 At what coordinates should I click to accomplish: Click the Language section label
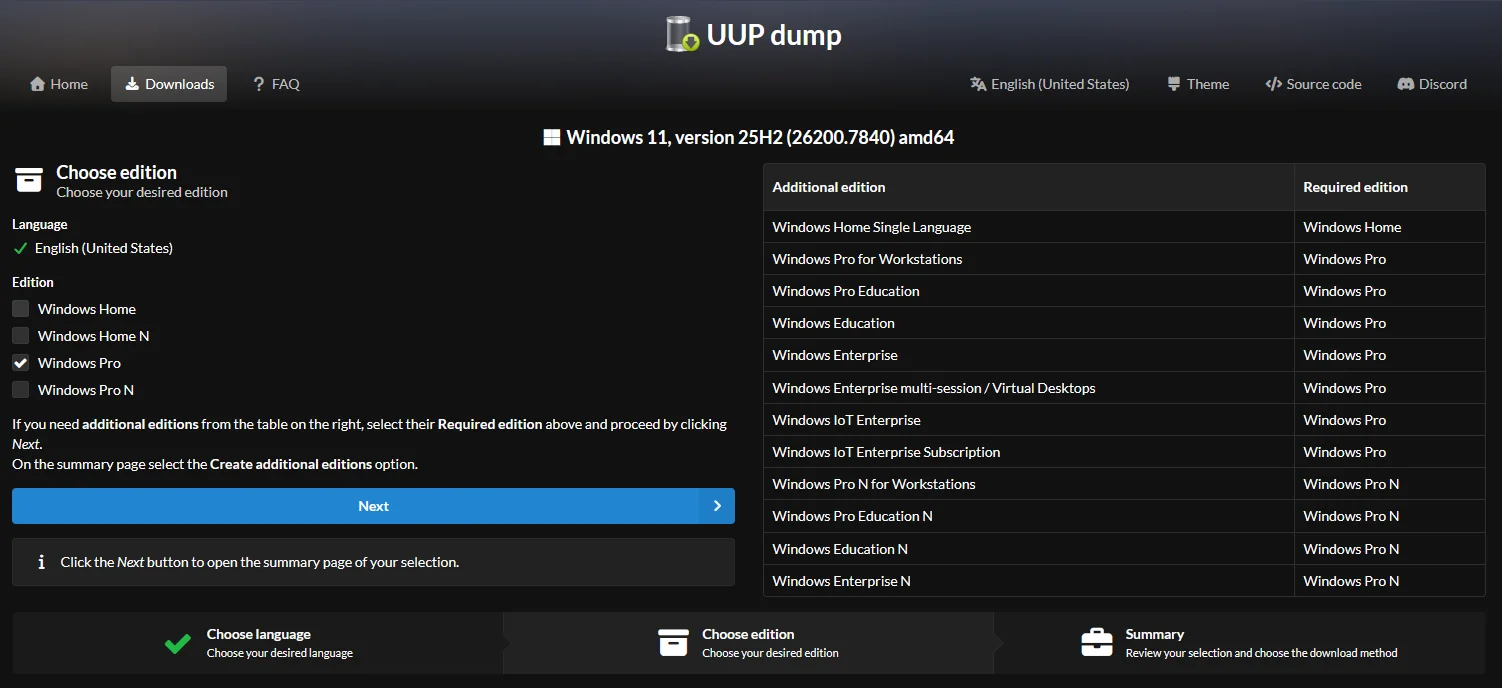(x=40, y=224)
